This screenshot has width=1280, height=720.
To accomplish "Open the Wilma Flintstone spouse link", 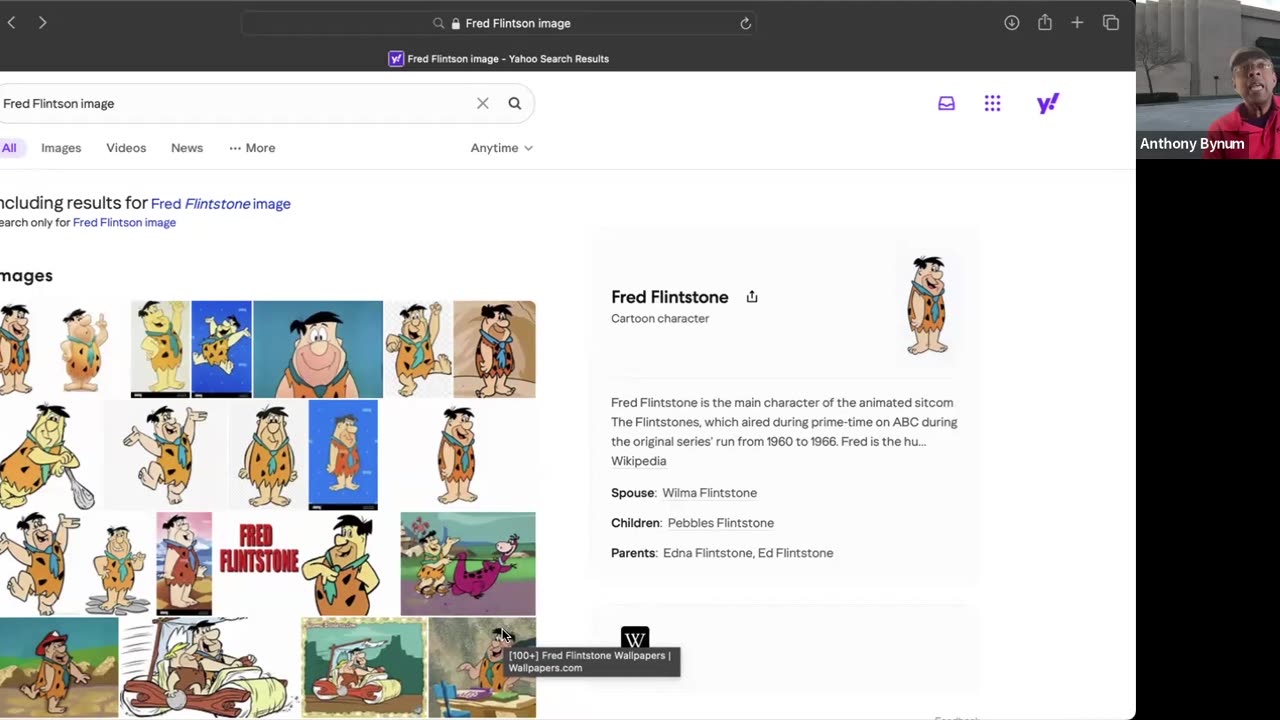I will coord(709,493).
